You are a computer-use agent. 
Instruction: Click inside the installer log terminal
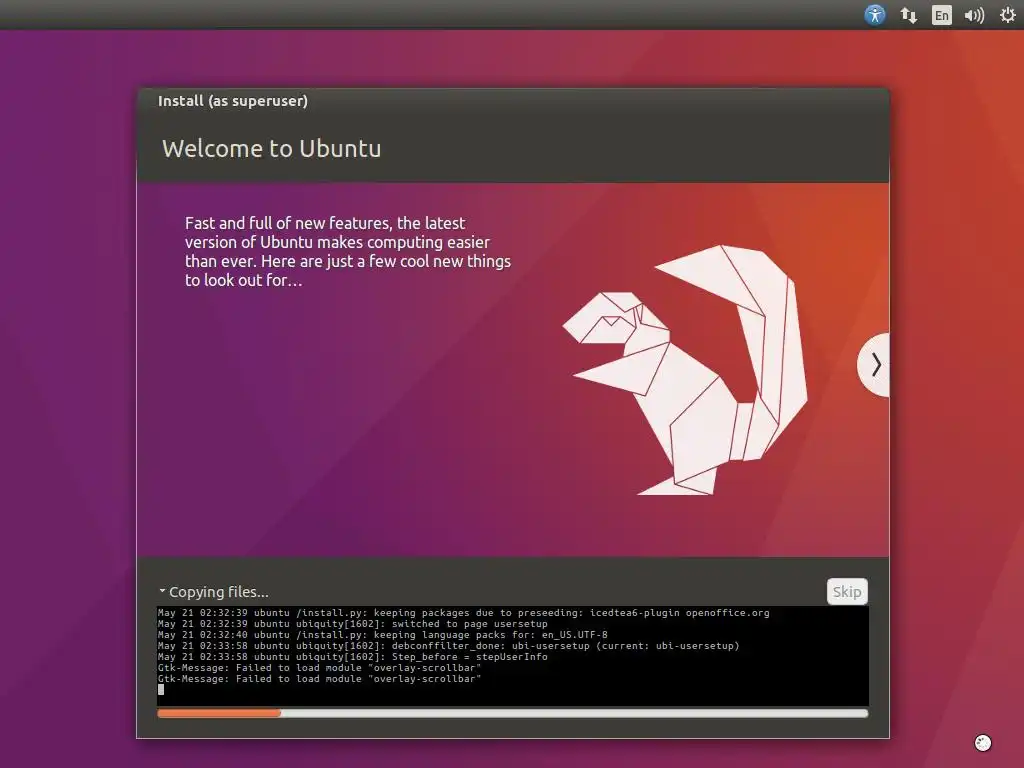pyautogui.click(x=513, y=656)
